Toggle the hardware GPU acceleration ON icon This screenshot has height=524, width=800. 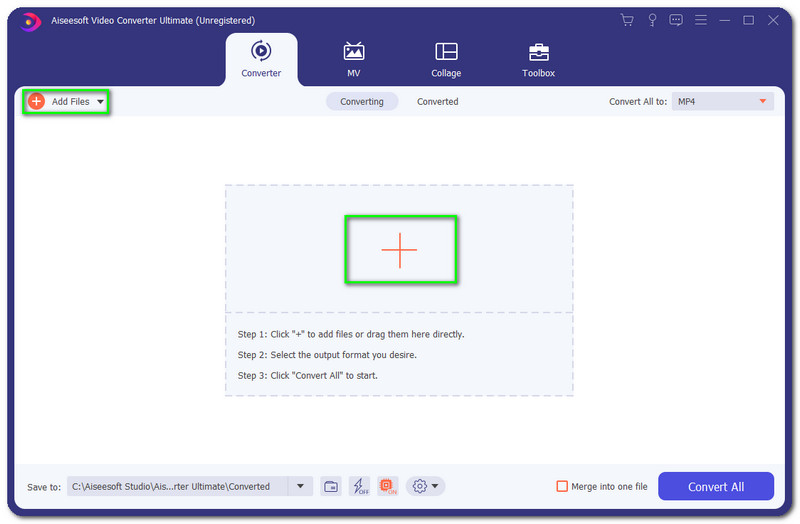(389, 487)
